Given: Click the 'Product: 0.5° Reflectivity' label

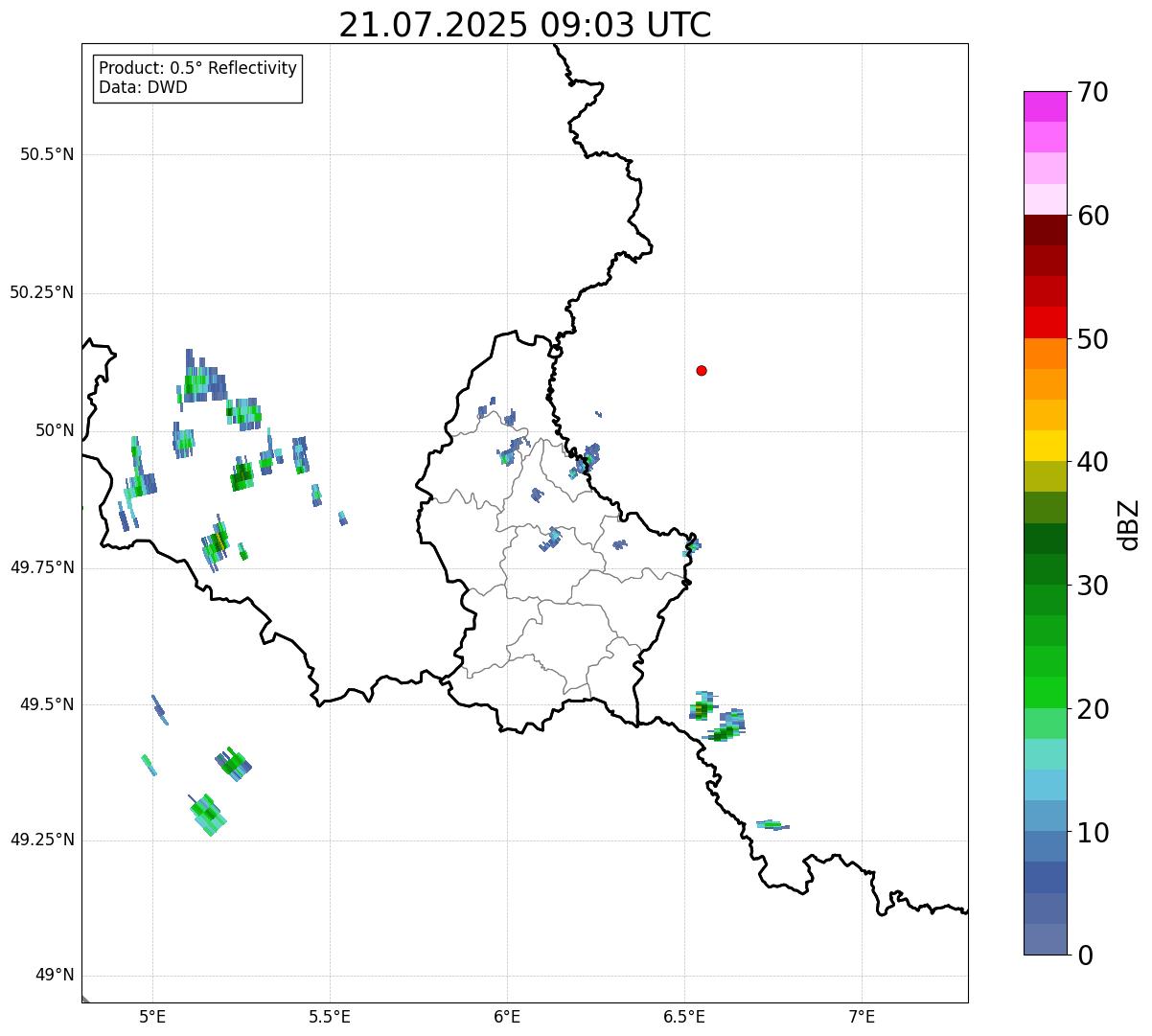Looking at the screenshot, I should pyautogui.click(x=198, y=69).
